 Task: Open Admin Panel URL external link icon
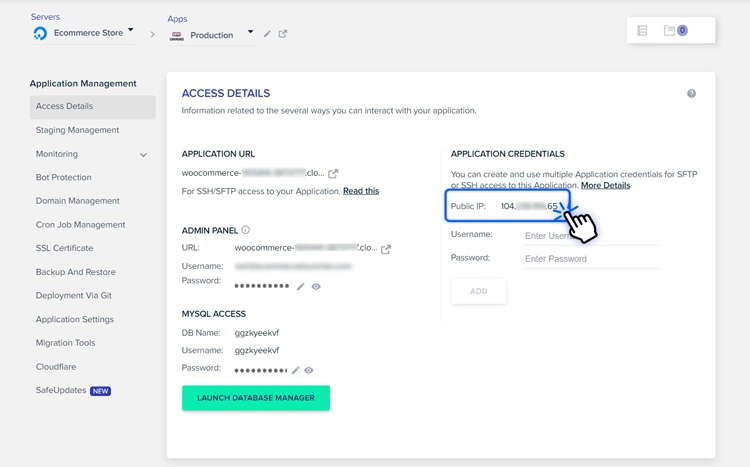tap(386, 249)
